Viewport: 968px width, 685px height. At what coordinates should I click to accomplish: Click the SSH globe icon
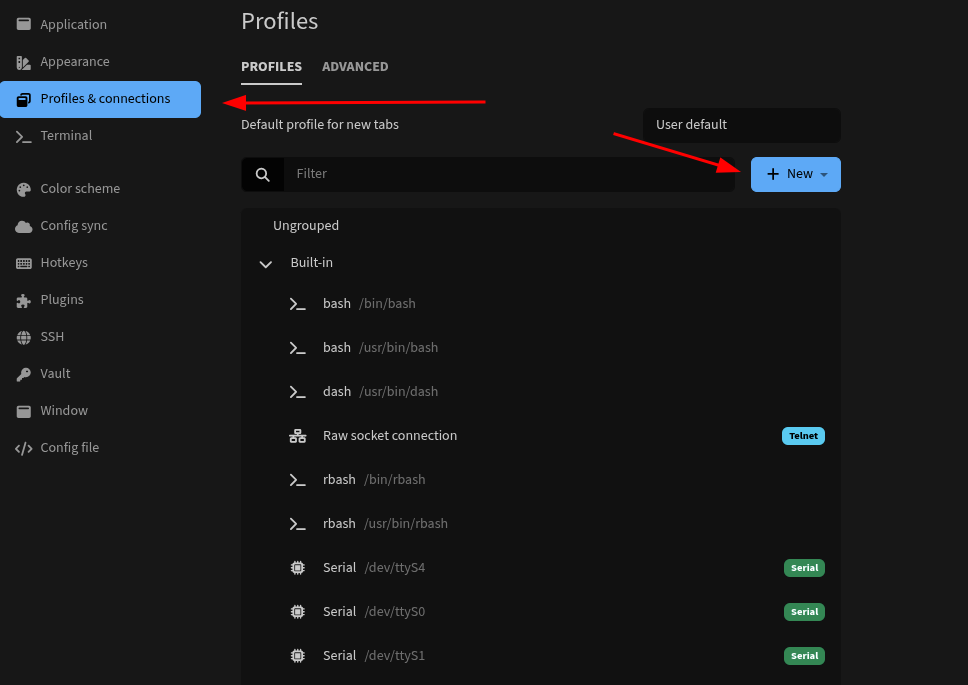pyautogui.click(x=24, y=337)
